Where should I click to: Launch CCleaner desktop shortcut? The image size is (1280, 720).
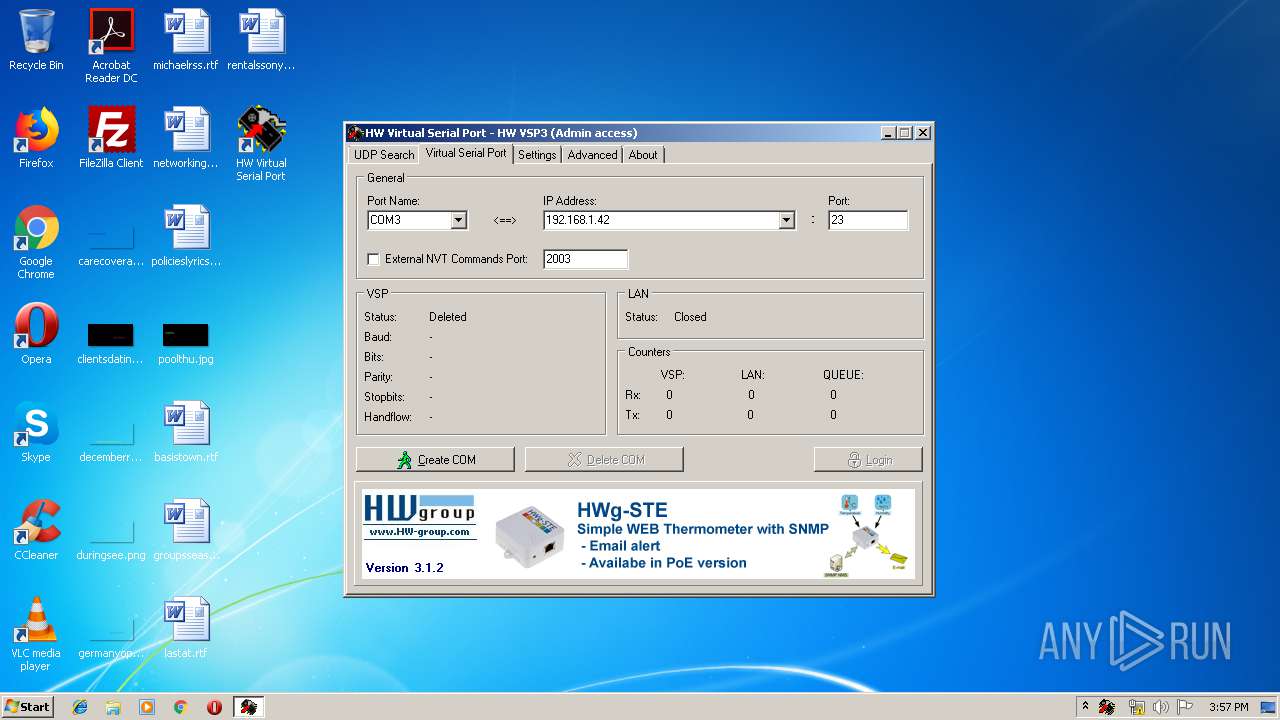click(36, 530)
